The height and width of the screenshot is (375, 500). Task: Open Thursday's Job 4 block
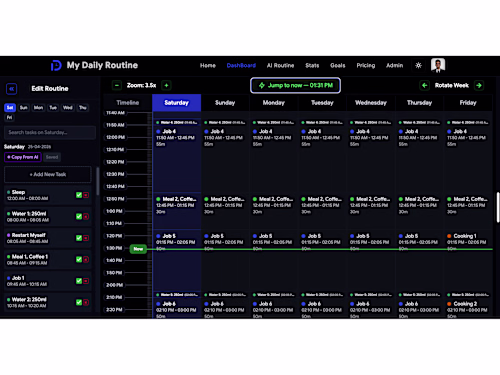(419, 159)
